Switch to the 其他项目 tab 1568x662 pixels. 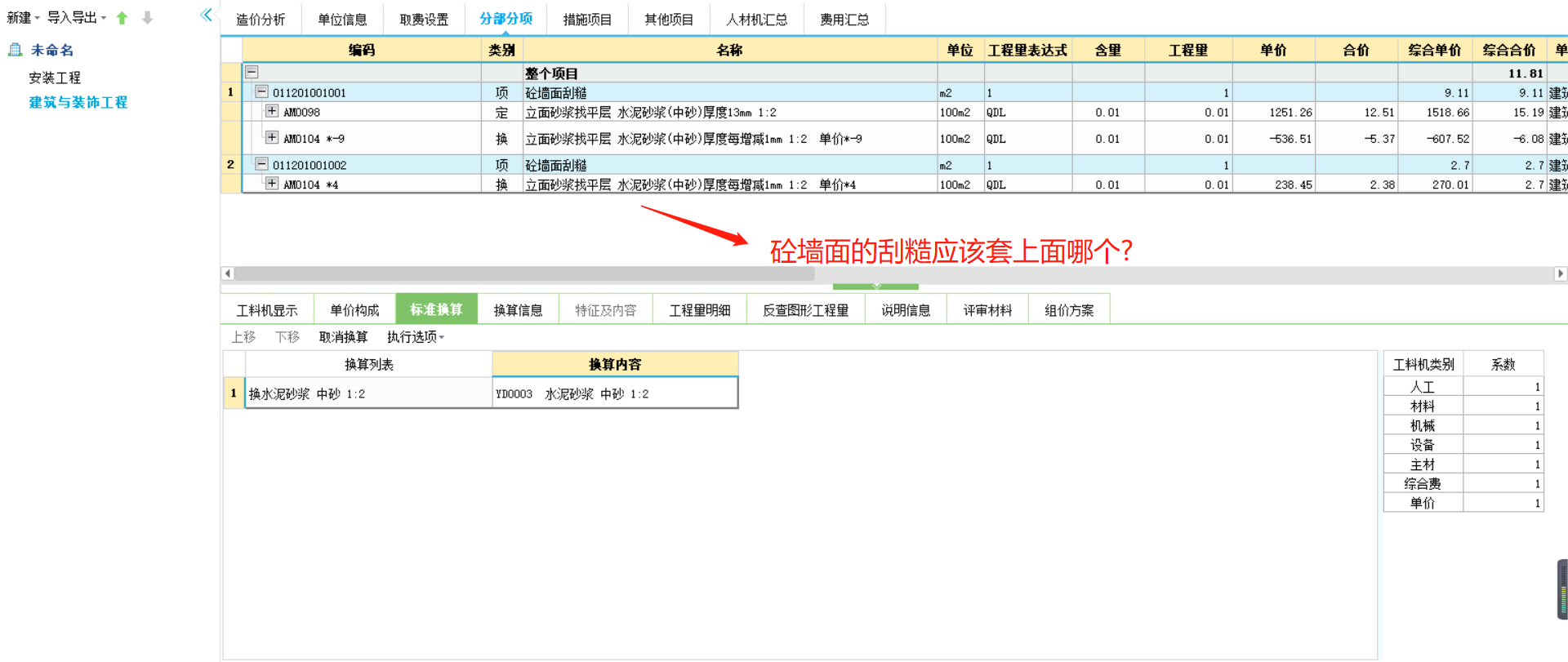point(669,19)
